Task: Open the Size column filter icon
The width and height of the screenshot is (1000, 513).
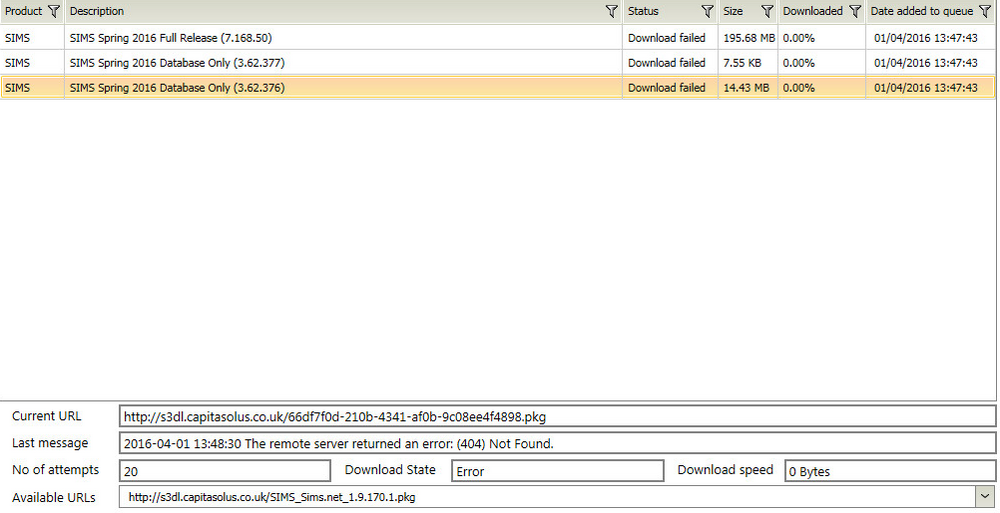Action: click(x=767, y=11)
